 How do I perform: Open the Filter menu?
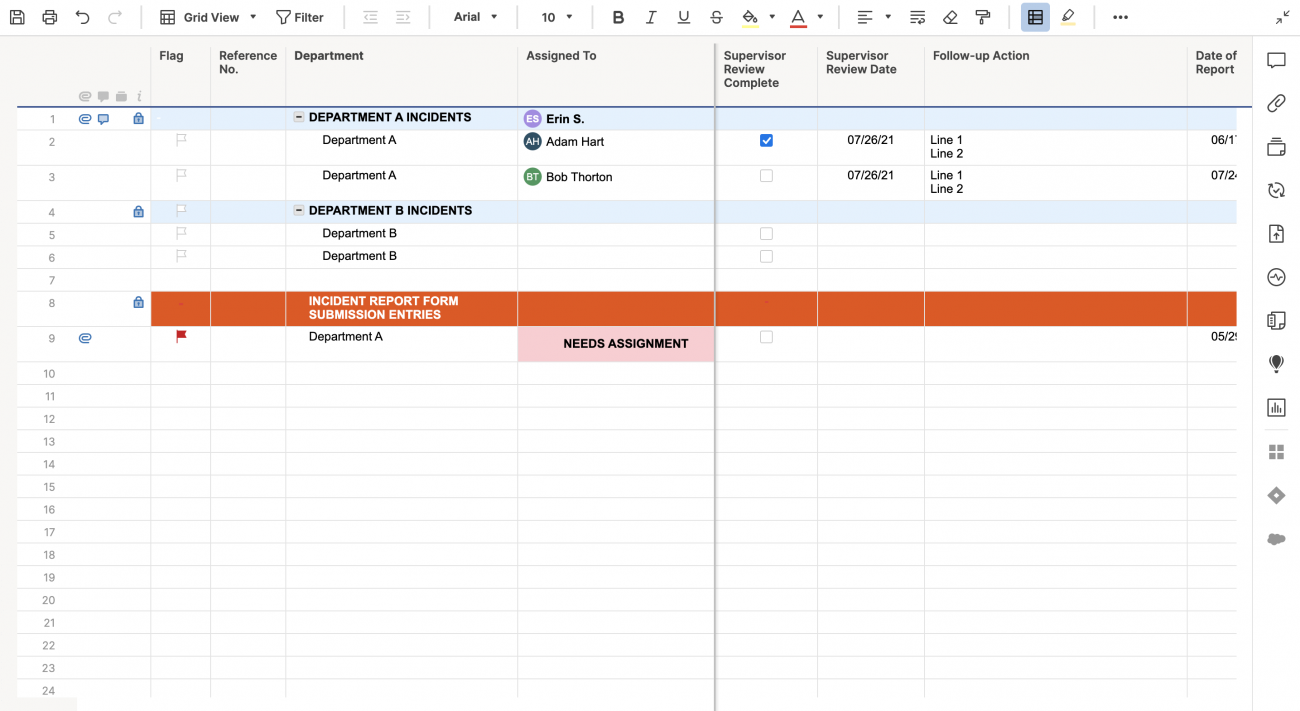pyautogui.click(x=301, y=17)
